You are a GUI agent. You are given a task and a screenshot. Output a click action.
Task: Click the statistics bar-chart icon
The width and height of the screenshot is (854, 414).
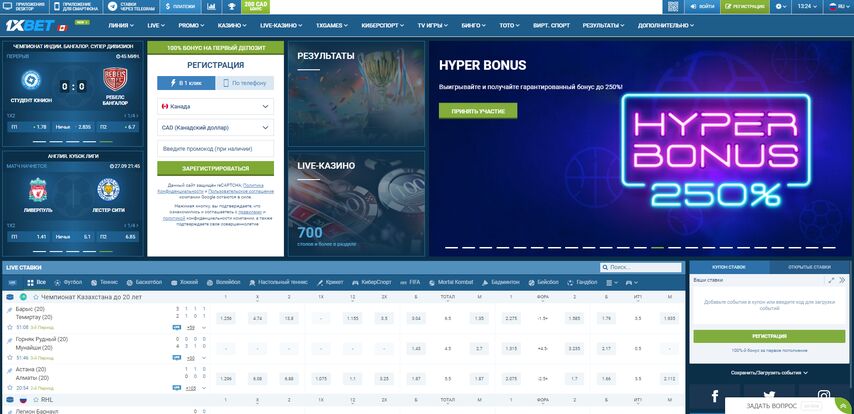211,7
